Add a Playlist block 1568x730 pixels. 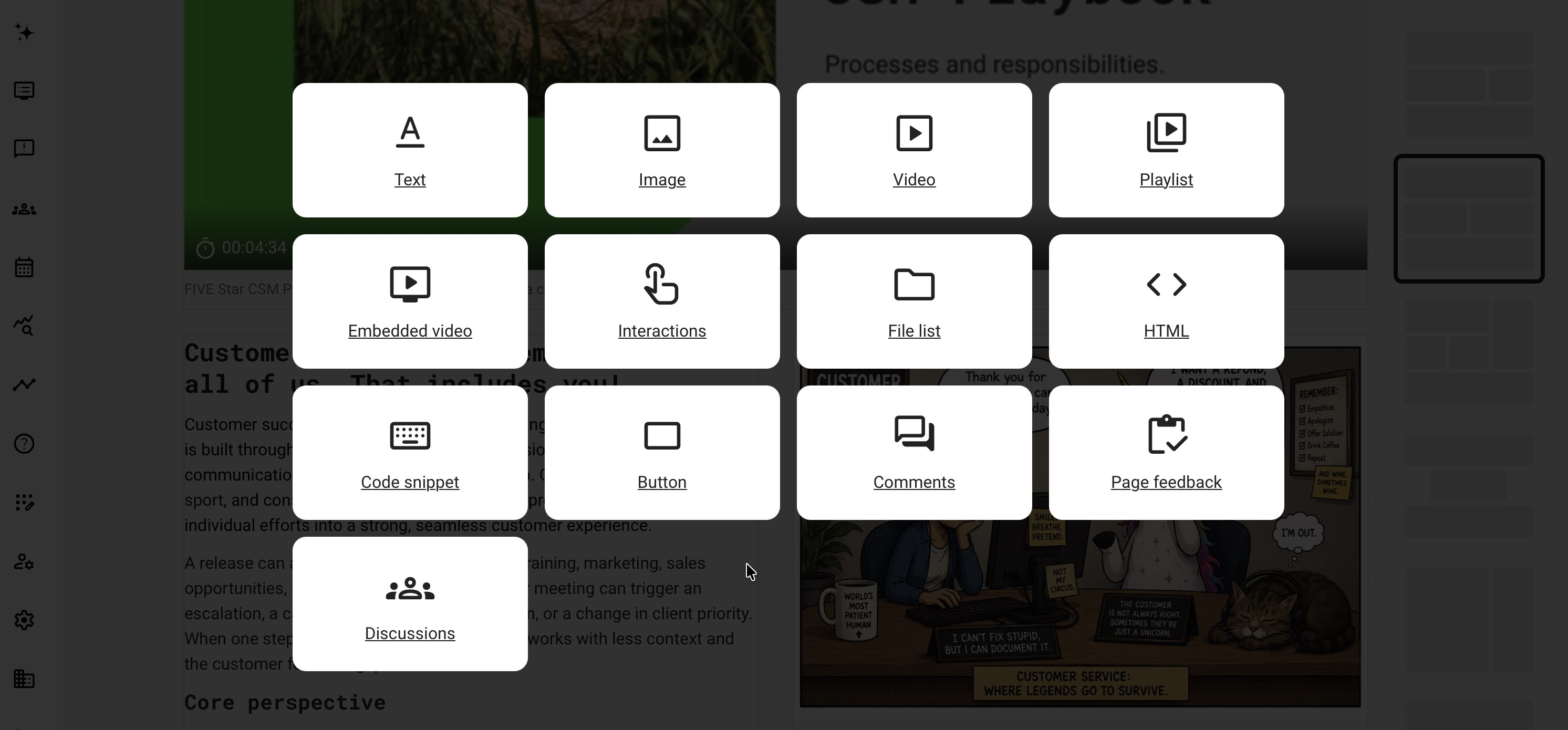[x=1166, y=150]
